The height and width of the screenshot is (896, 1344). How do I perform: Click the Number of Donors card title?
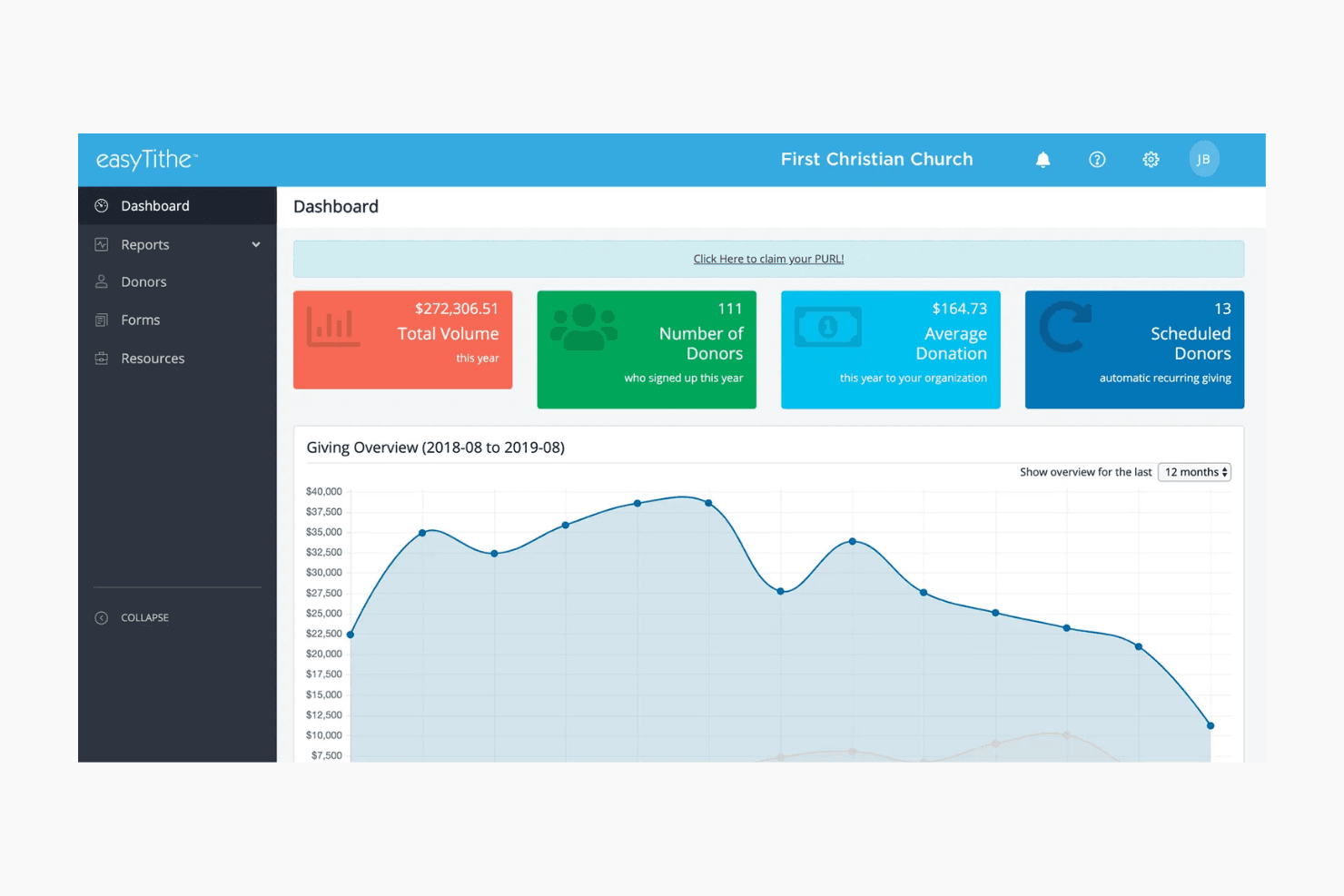coord(701,344)
